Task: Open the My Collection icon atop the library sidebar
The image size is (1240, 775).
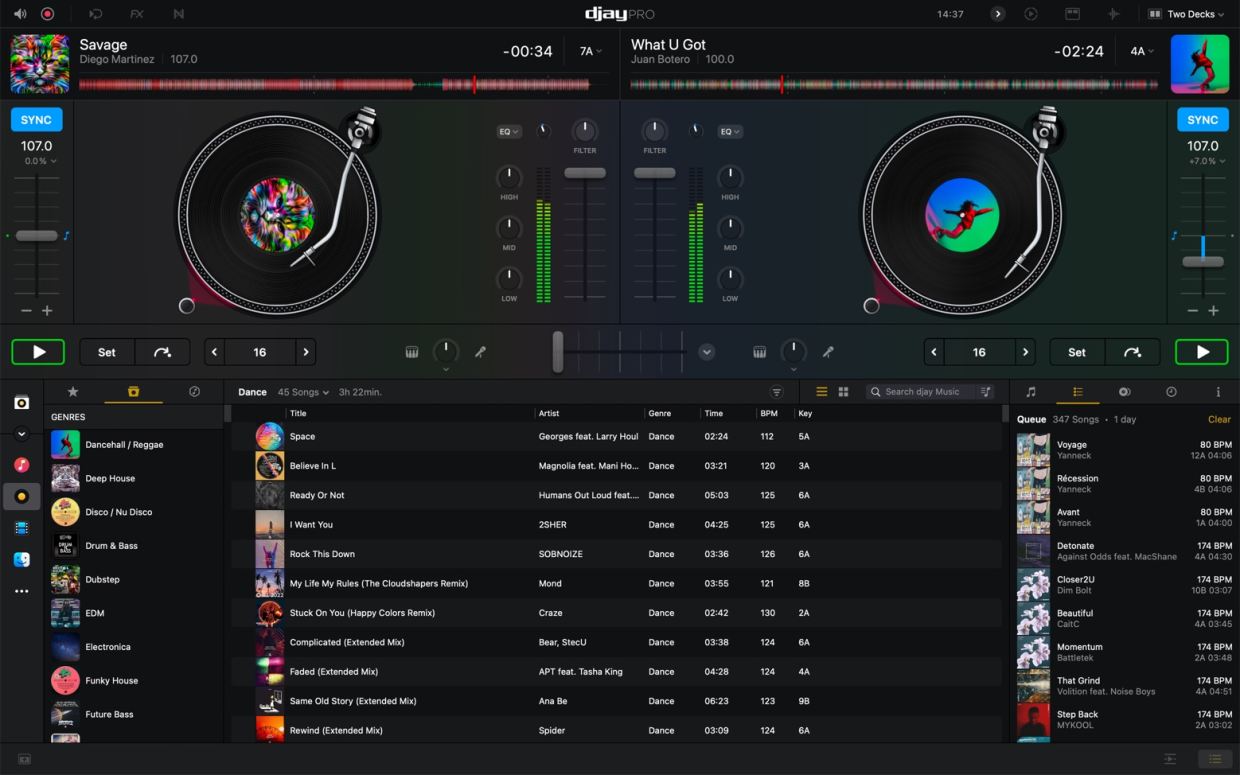Action: click(x=21, y=403)
